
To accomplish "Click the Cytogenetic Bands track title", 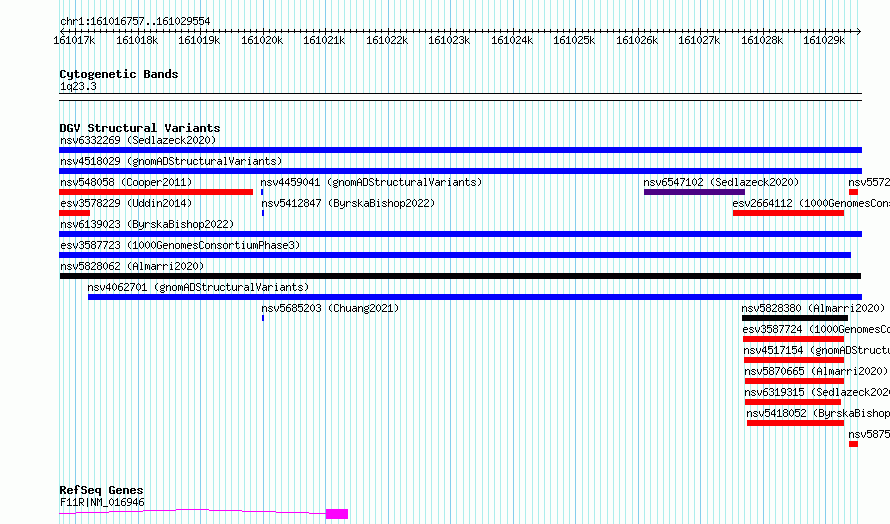I will [119, 74].
